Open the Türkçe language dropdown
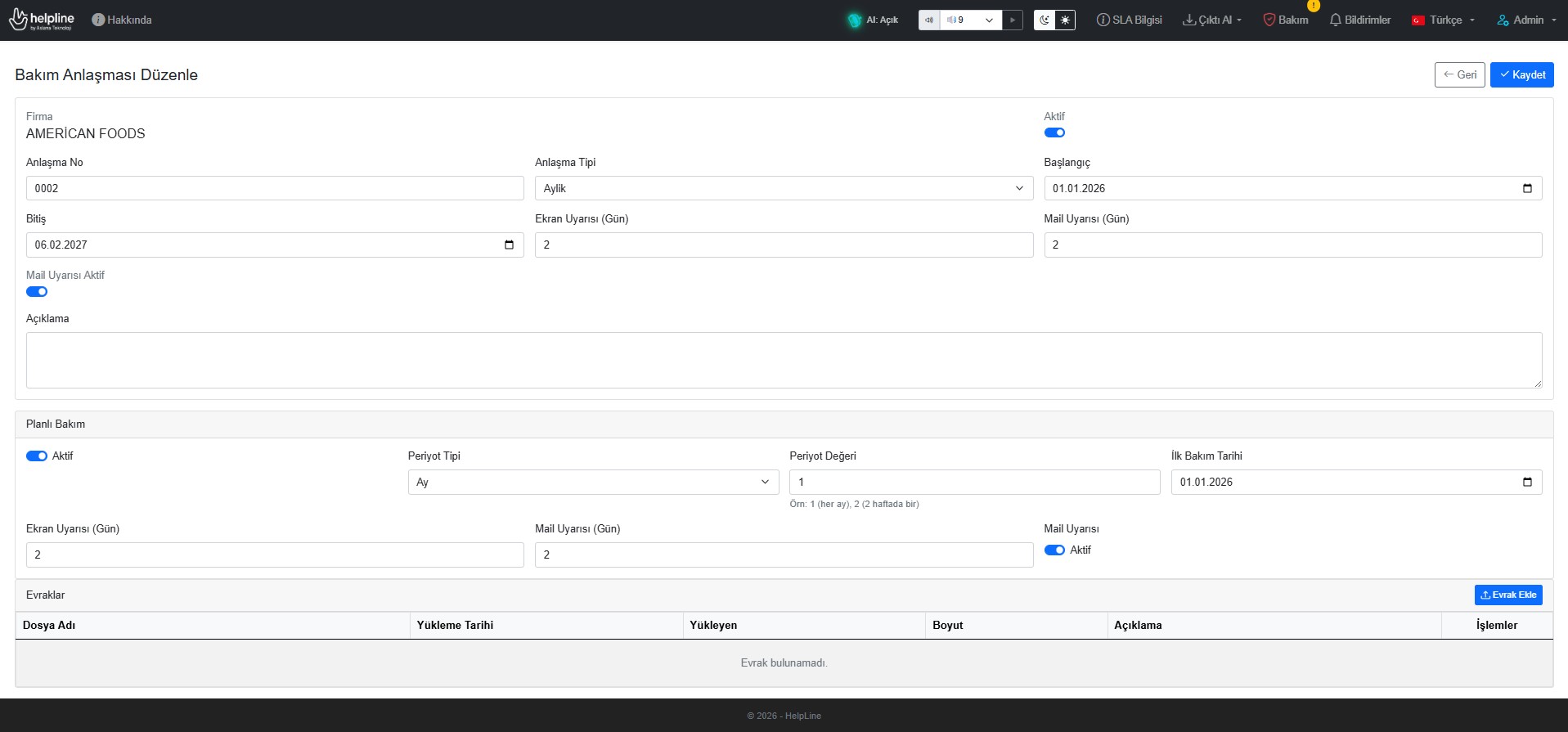Viewport: 1568px width, 732px height. 1444,20
